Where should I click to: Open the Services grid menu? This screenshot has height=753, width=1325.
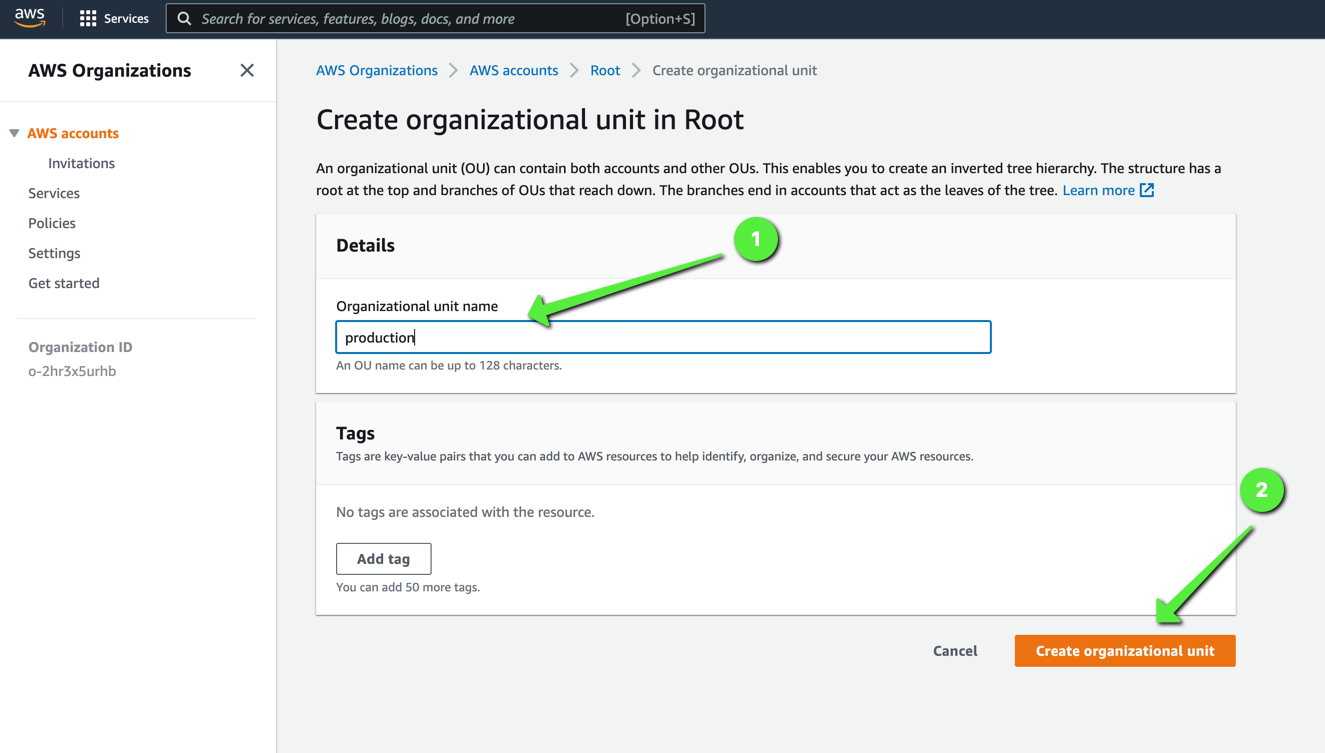88,18
